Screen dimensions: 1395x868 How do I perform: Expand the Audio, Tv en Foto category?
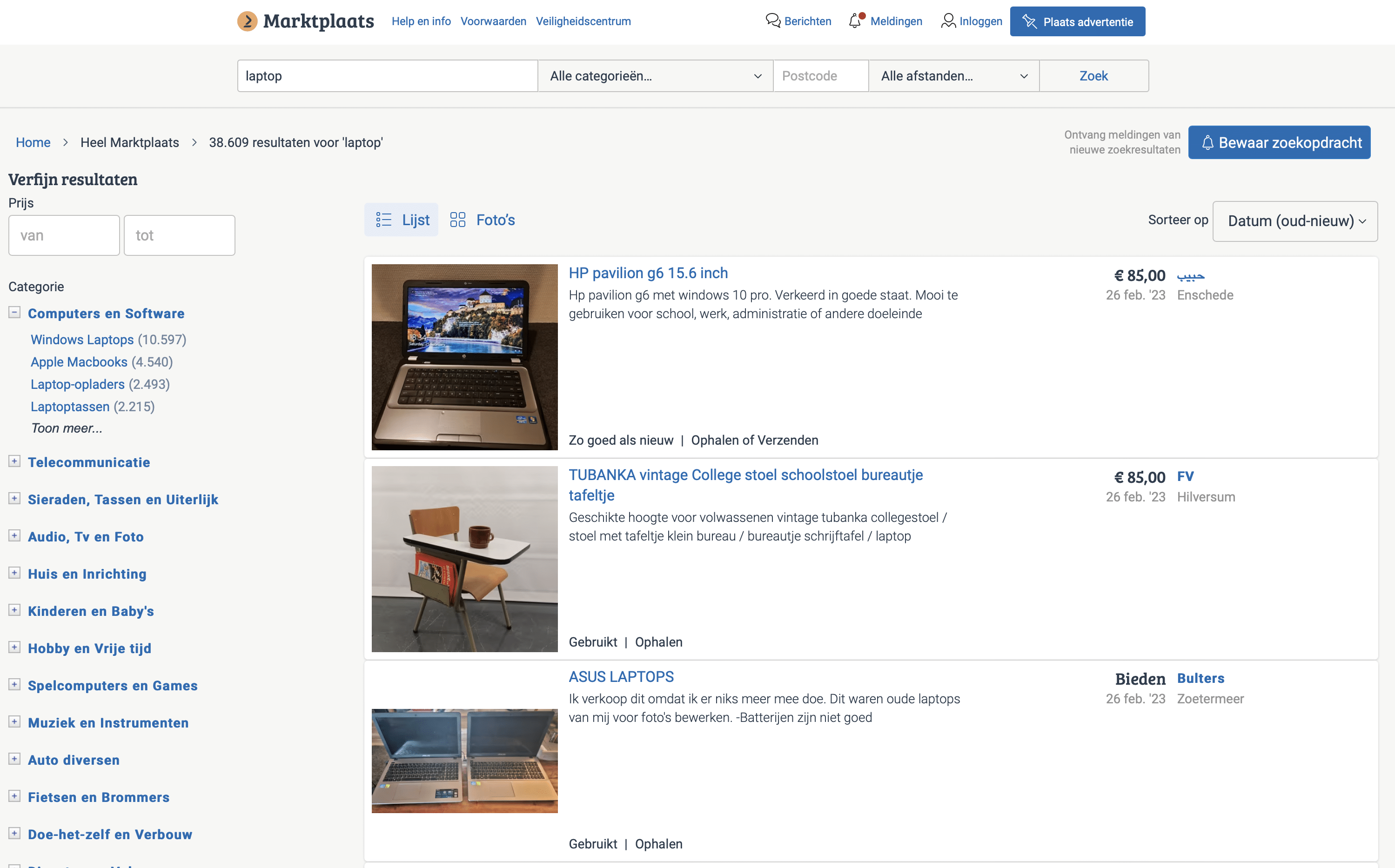pyautogui.click(x=14, y=535)
